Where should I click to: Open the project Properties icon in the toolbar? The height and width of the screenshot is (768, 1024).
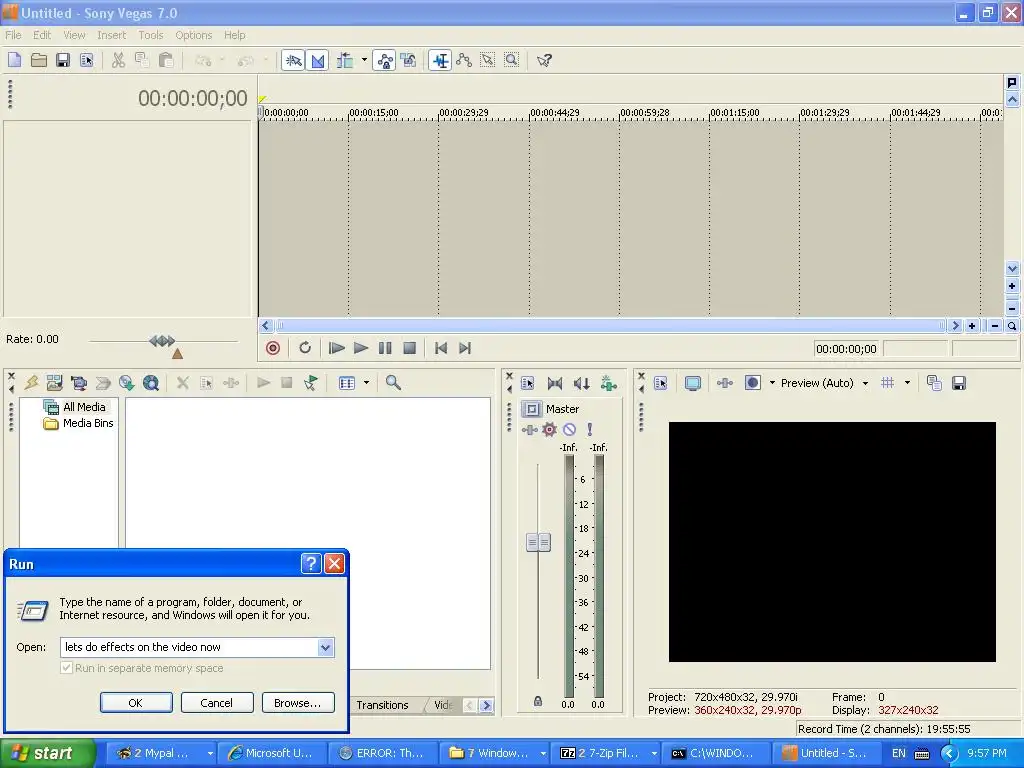pyautogui.click(x=87, y=61)
